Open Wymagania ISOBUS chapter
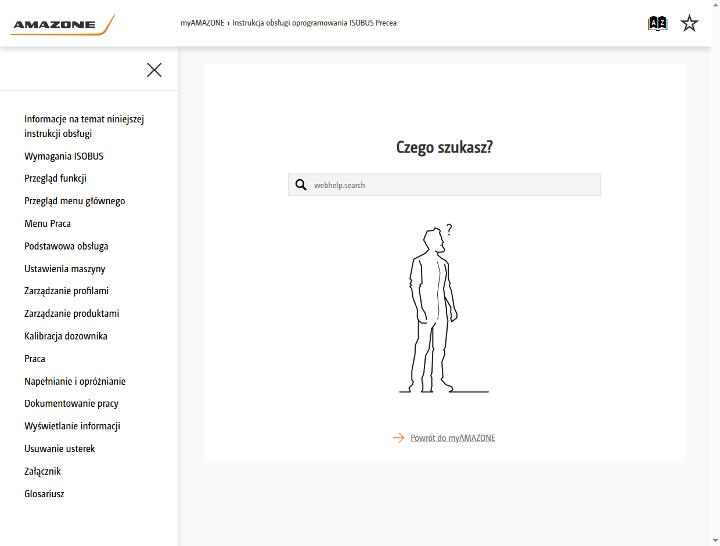This screenshot has width=720, height=546. point(64,156)
